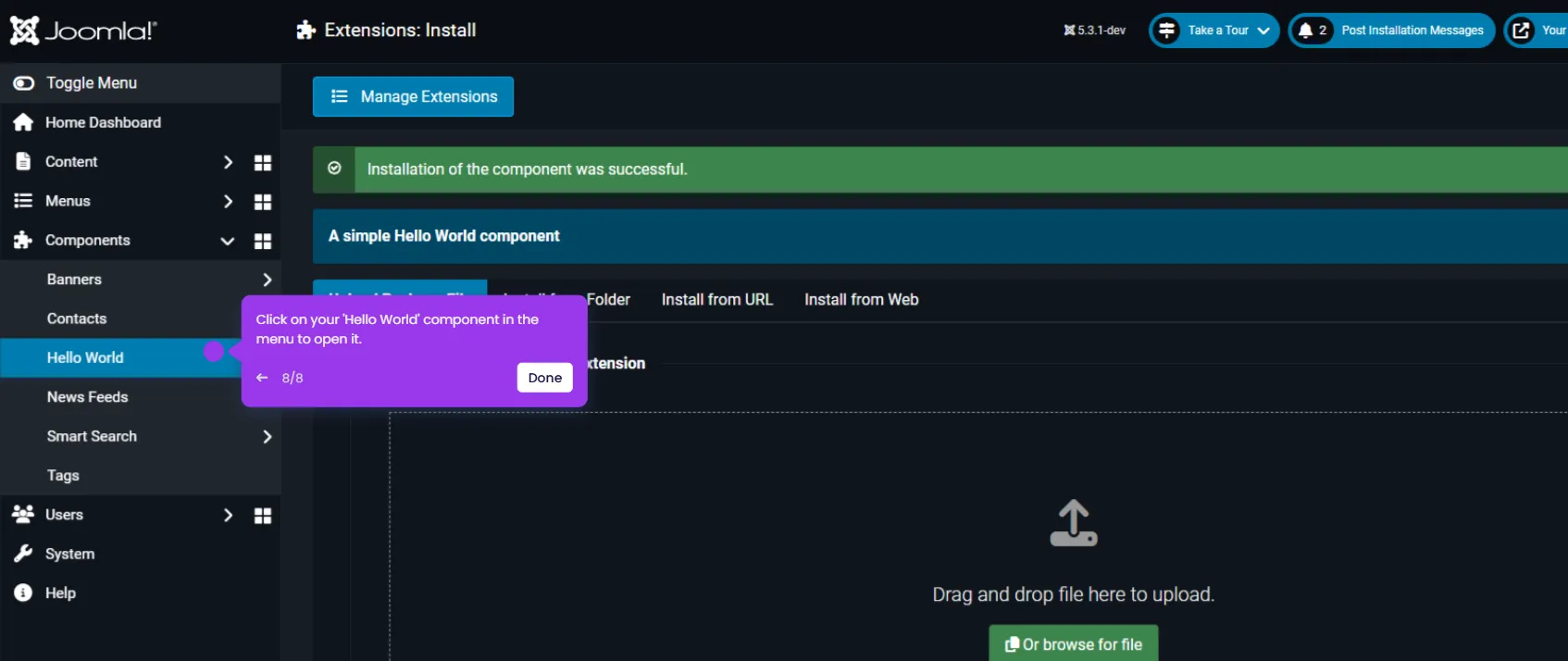1568x661 pixels.
Task: Click the Components puzzle icon
Action: coord(23,241)
